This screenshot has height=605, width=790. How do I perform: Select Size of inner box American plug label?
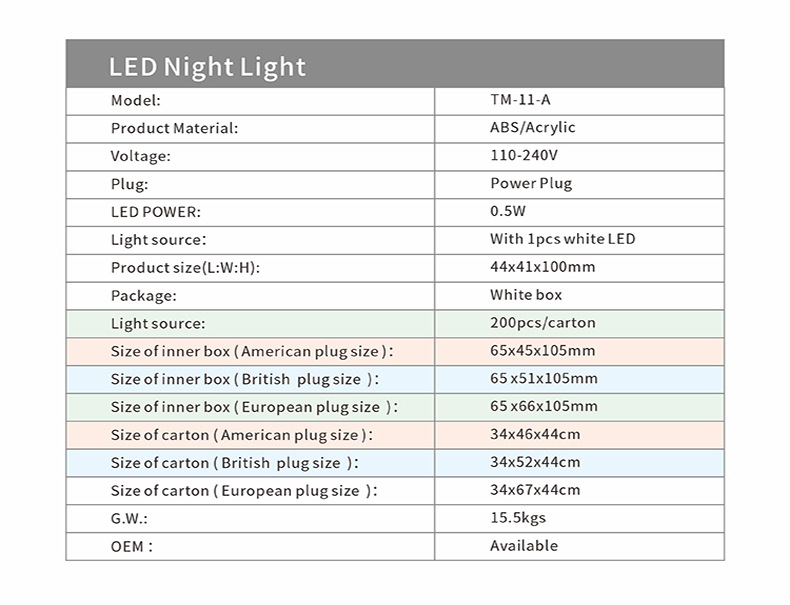tap(252, 351)
